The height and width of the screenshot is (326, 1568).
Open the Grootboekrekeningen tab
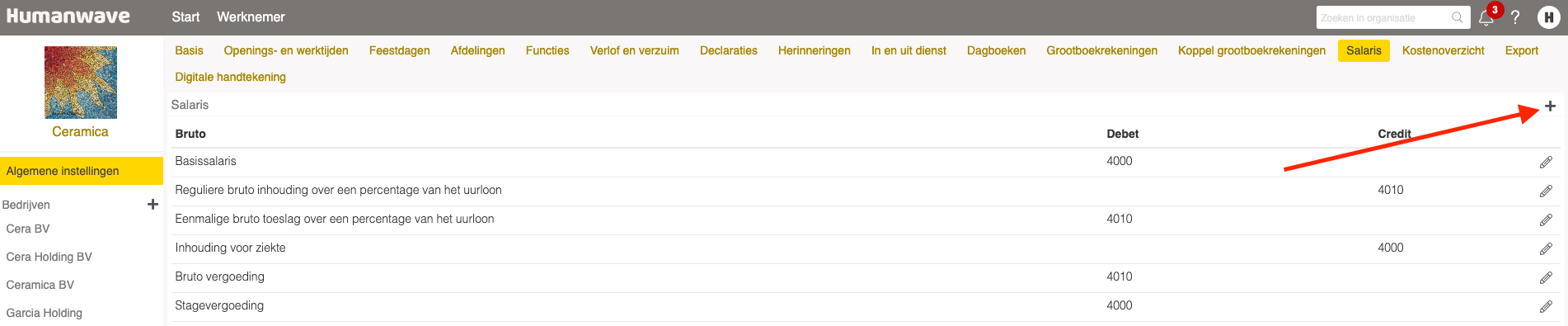coord(1101,50)
